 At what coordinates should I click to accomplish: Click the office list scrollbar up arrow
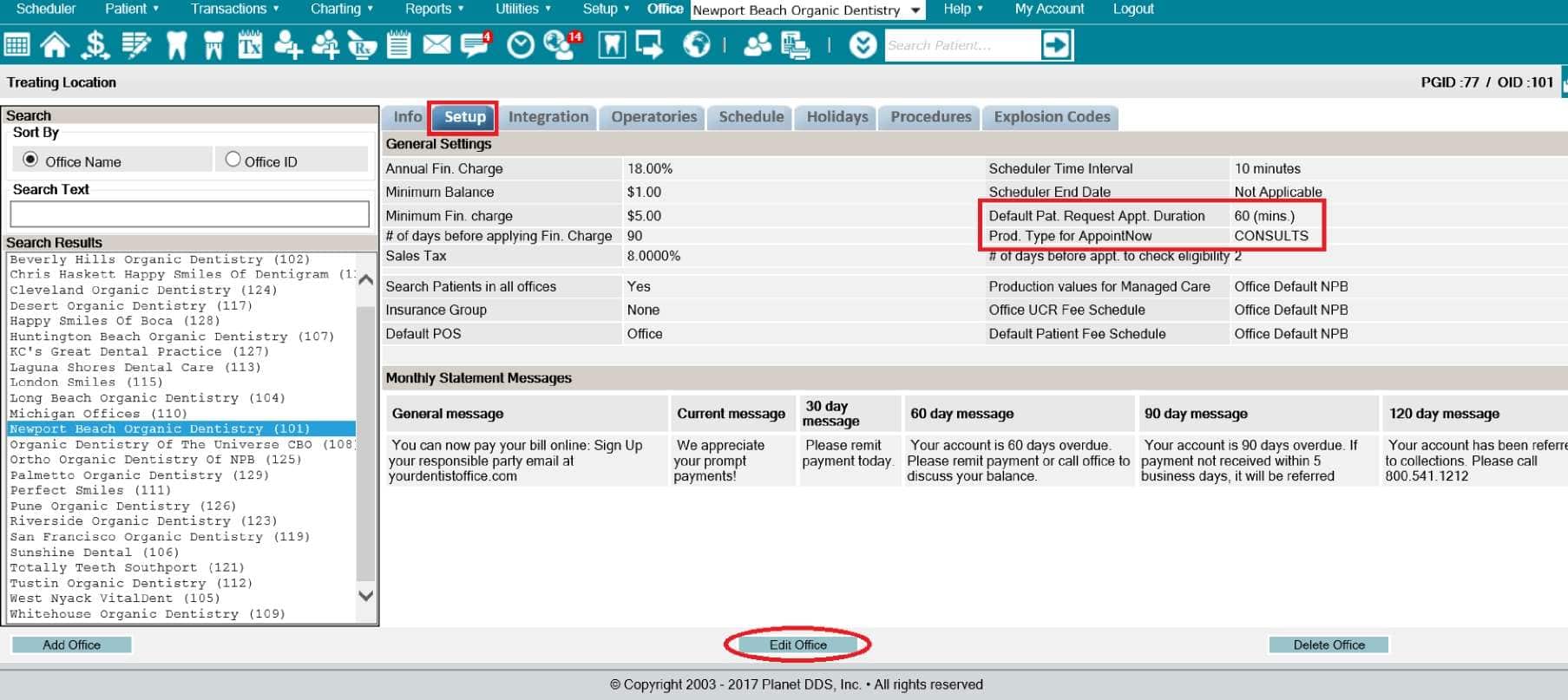[x=366, y=280]
